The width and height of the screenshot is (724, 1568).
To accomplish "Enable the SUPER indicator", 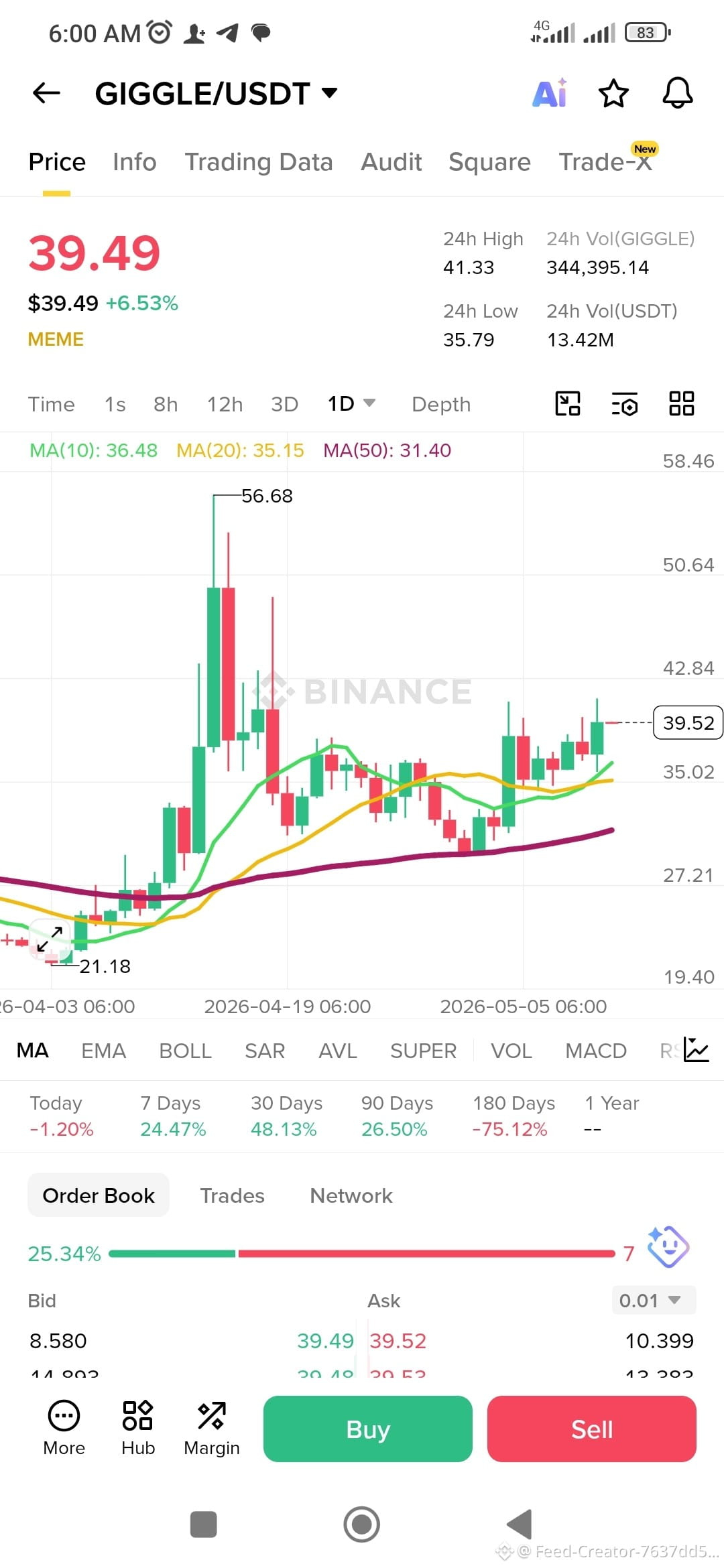I will tap(423, 1051).
